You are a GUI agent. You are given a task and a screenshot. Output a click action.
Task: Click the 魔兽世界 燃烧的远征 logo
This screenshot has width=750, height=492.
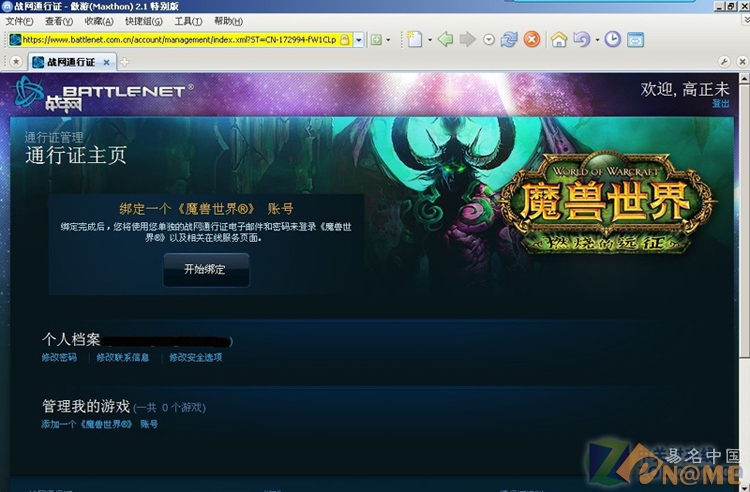[x=607, y=203]
